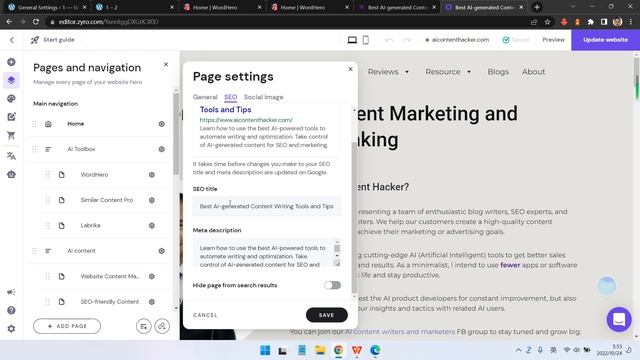This screenshot has height=360, width=640.
Task: Toggle Hide page from search results
Action: point(333,285)
